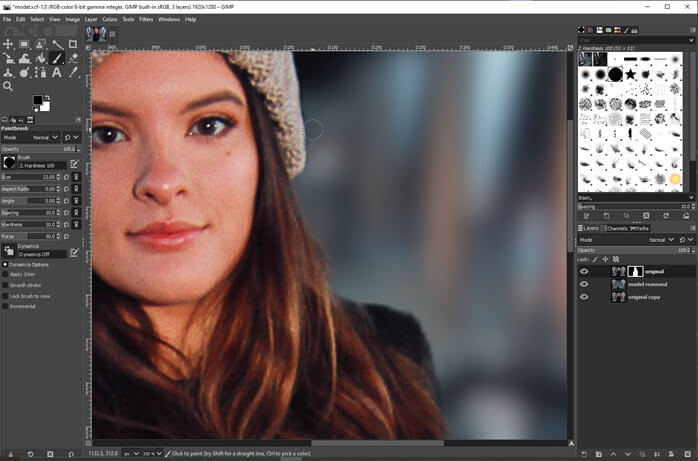Open zoom percentage dropdown in status bar
Viewport: 698px width, 461px height.
click(x=152, y=453)
